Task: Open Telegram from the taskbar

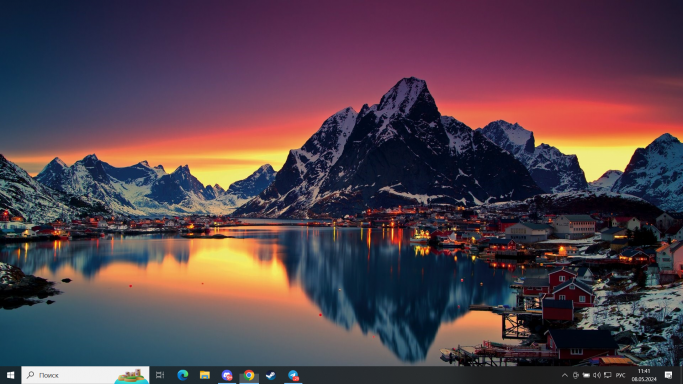Action: tap(293, 375)
